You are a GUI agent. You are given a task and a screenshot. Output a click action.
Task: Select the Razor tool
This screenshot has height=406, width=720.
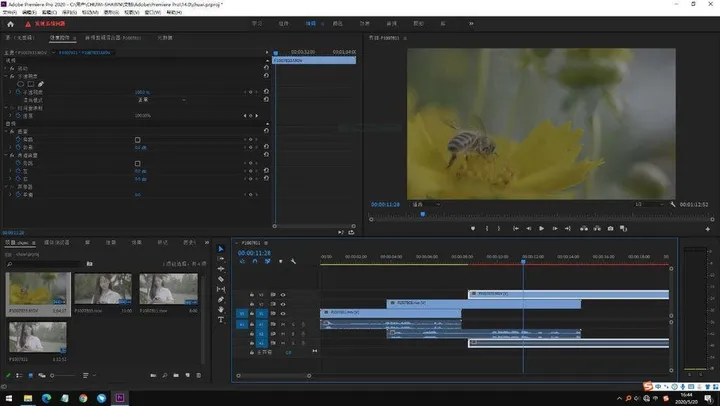point(222,279)
